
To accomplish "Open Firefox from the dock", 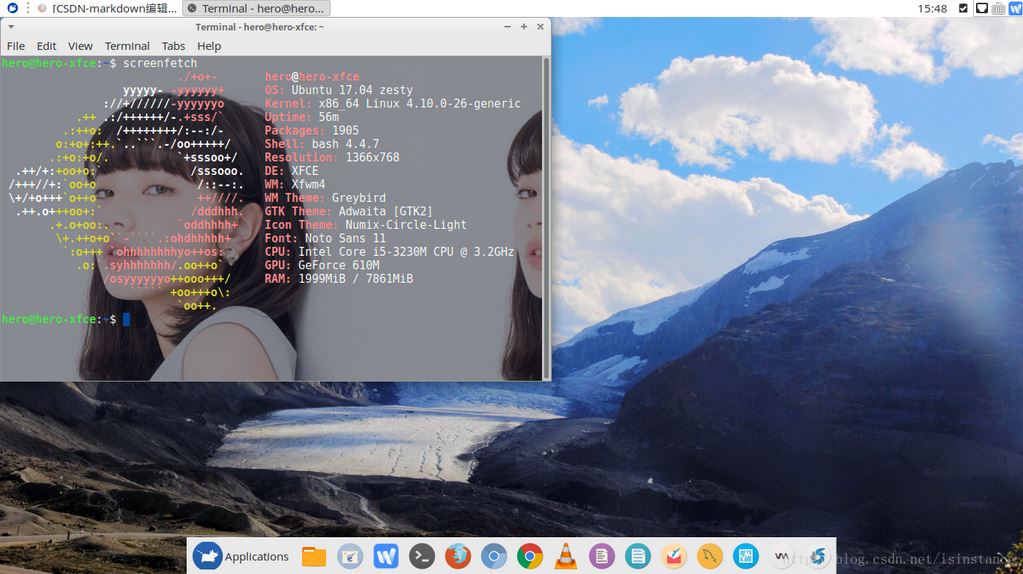I will 457,556.
